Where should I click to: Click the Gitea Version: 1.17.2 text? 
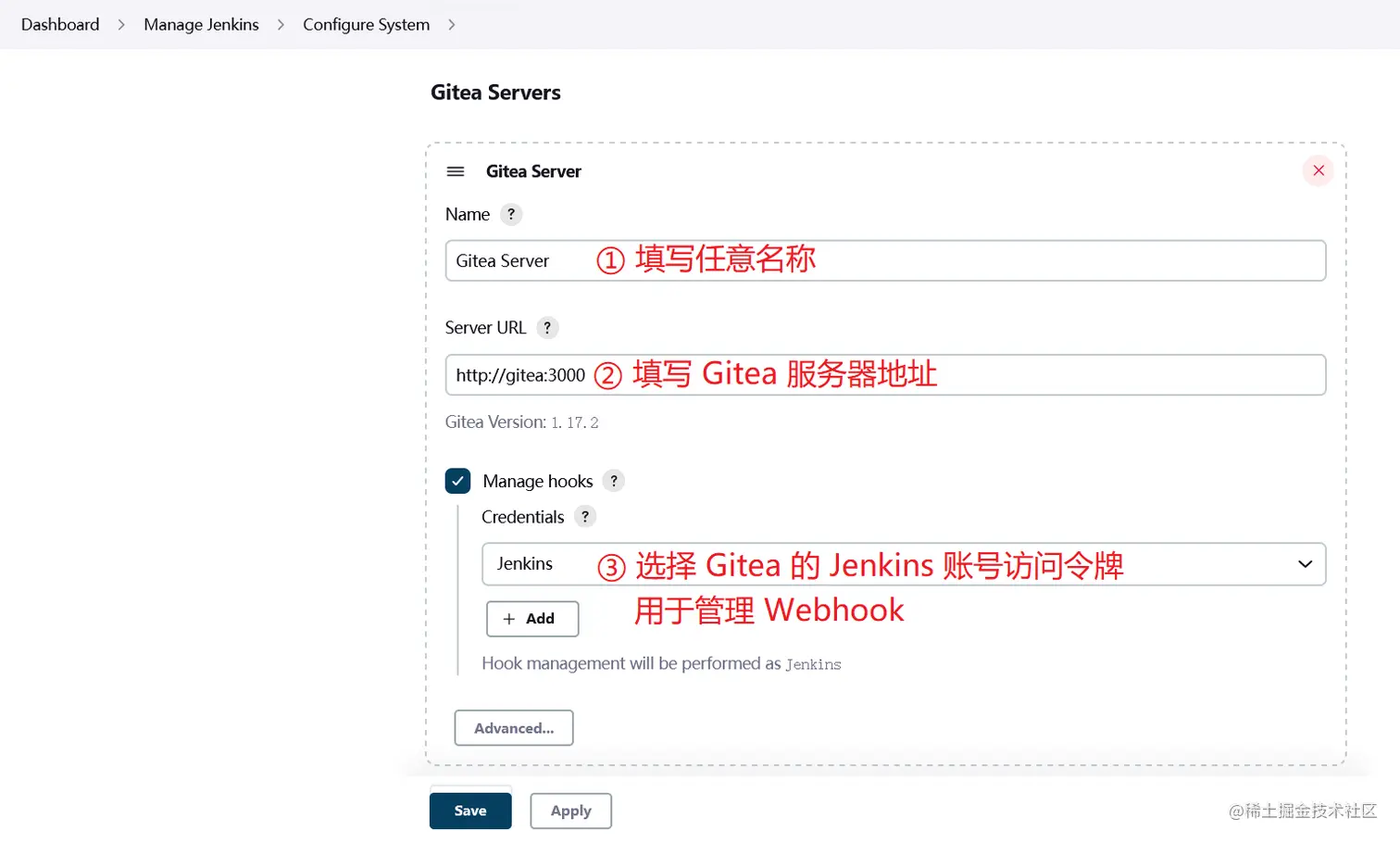click(x=521, y=422)
